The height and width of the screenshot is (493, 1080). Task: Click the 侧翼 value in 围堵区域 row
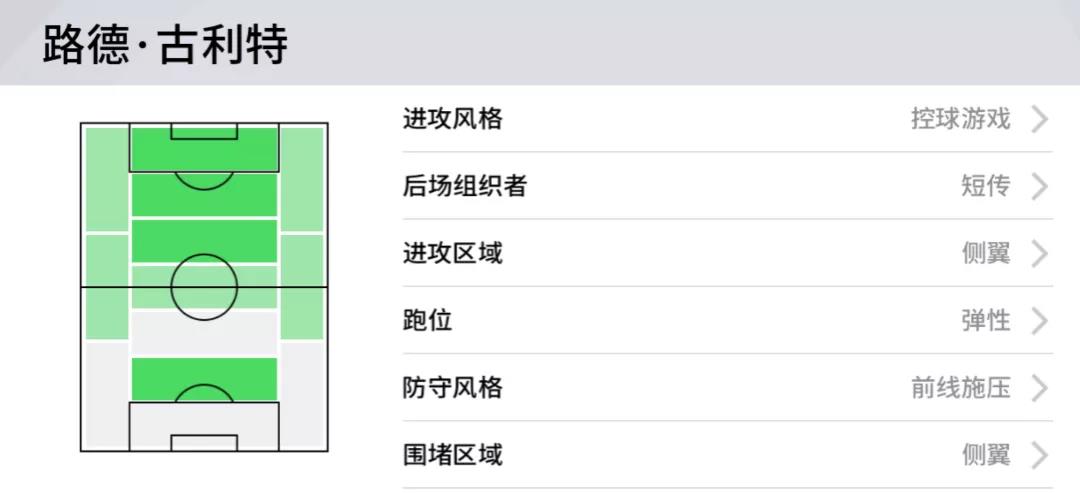pos(986,455)
